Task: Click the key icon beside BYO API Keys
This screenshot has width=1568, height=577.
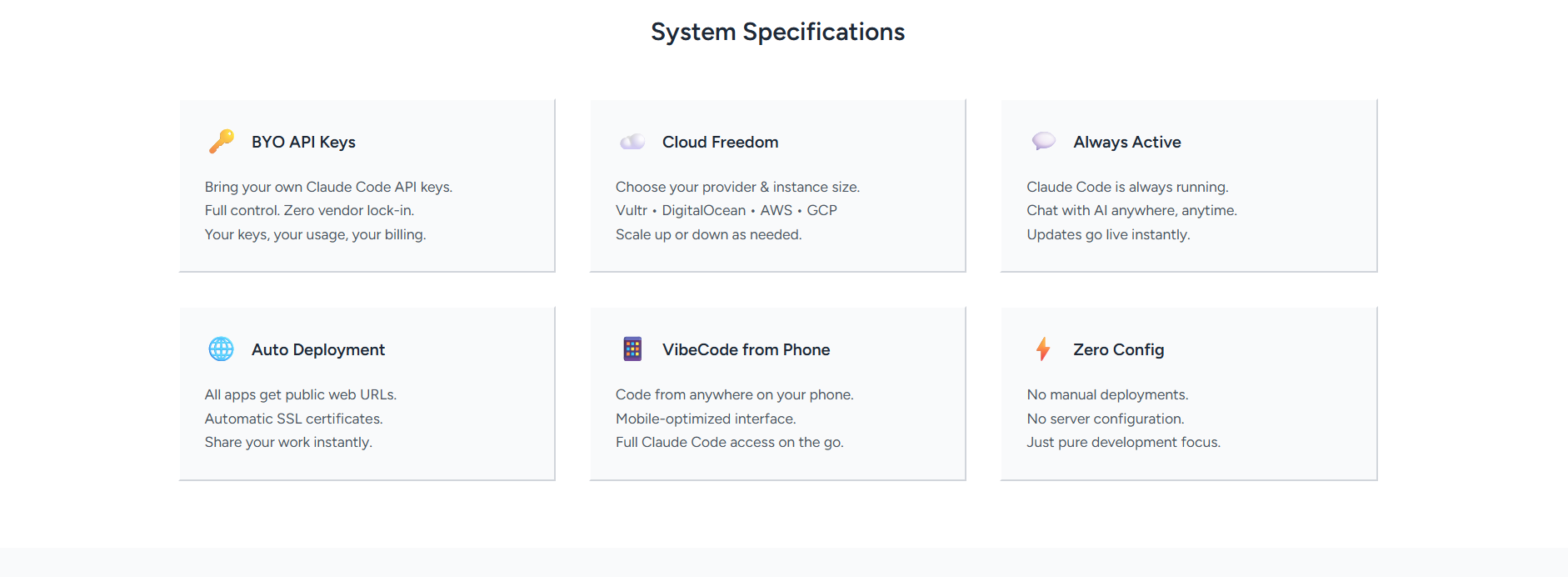Action: pyautogui.click(x=221, y=142)
